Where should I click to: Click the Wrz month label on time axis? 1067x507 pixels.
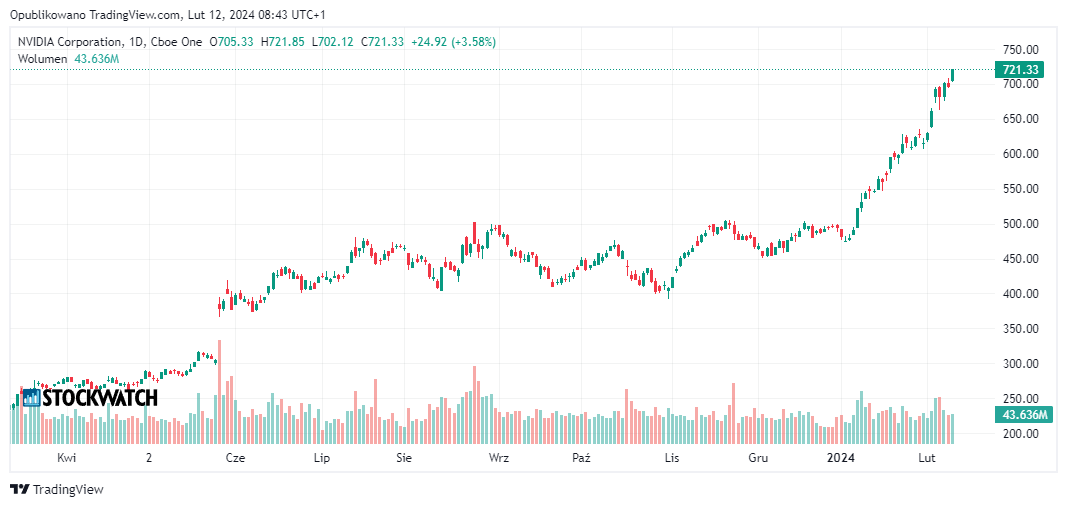click(498, 458)
